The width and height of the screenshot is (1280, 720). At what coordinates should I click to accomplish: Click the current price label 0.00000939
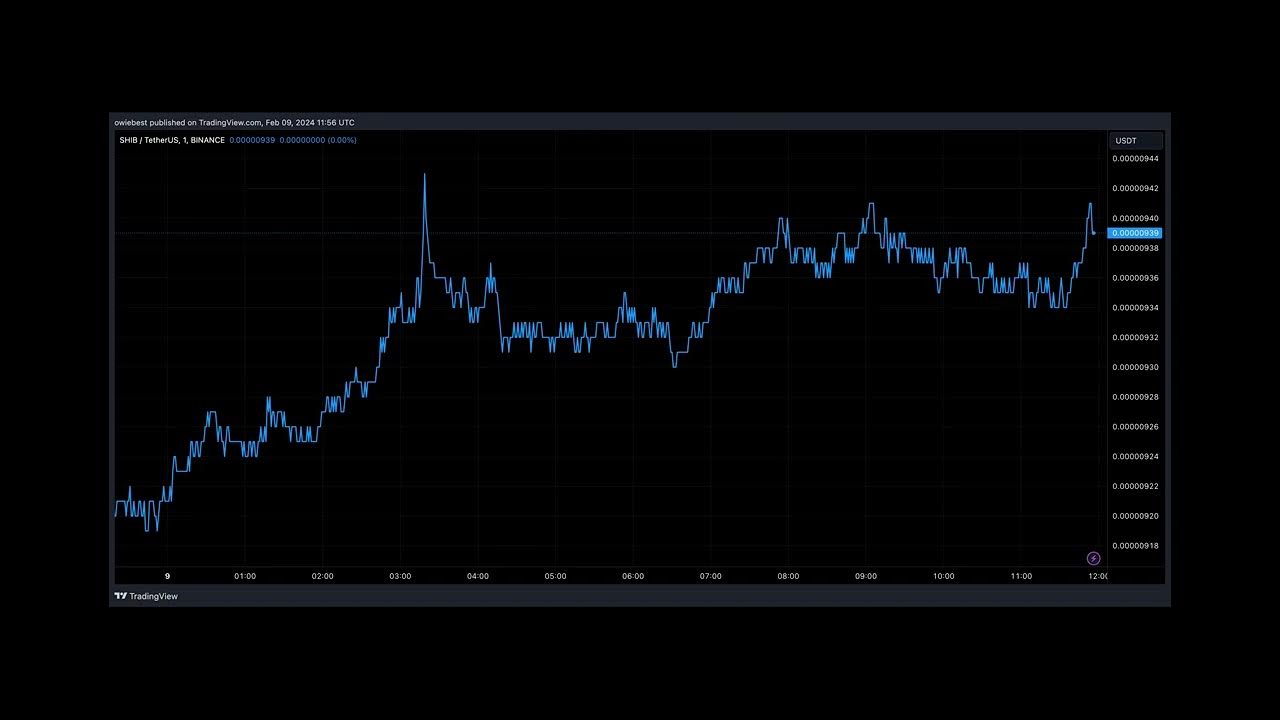point(1135,233)
